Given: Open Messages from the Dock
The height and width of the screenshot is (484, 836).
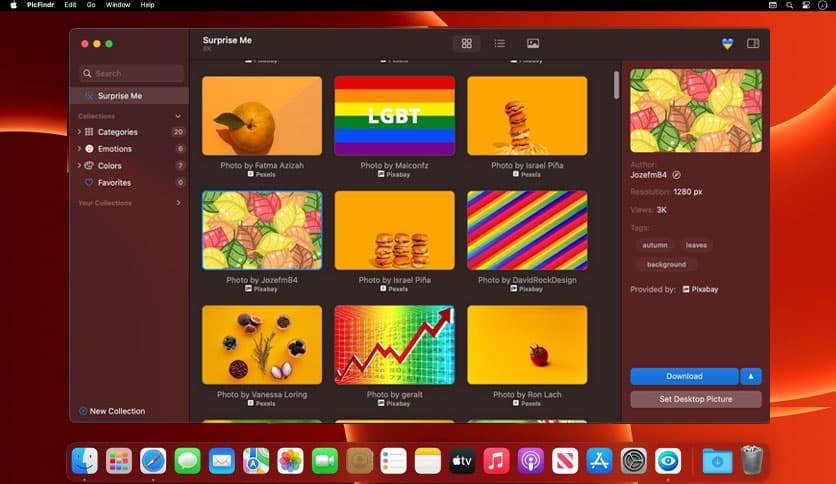Looking at the screenshot, I should click(188, 461).
